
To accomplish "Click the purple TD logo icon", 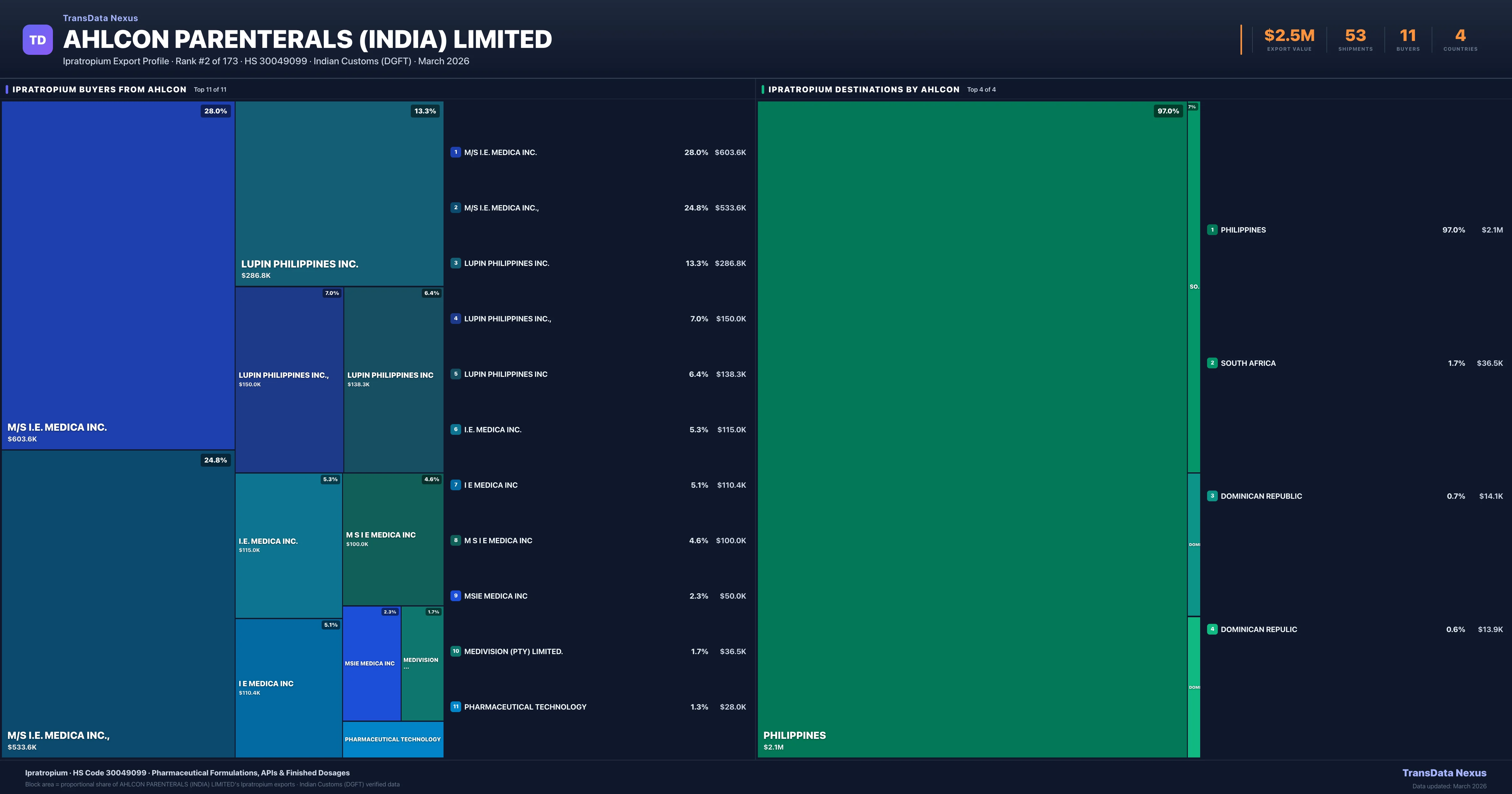I will [37, 40].
